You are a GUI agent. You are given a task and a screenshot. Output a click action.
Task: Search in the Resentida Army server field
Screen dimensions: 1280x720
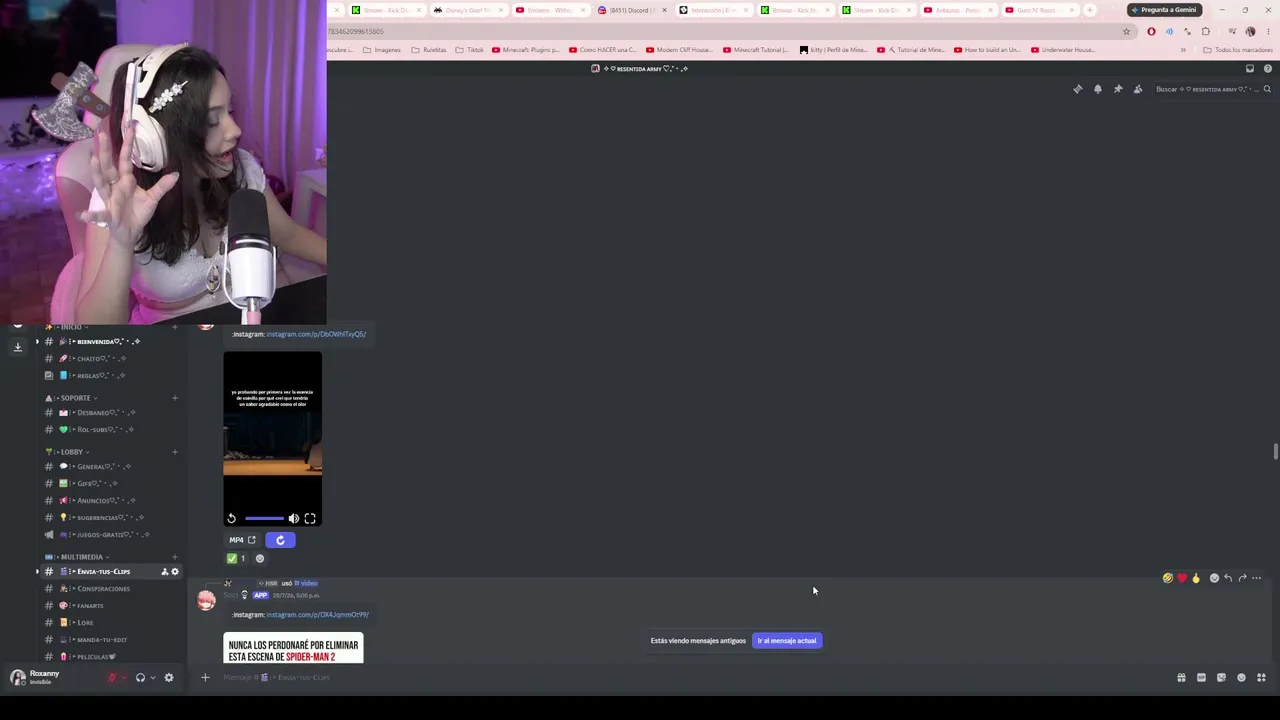[1213, 89]
